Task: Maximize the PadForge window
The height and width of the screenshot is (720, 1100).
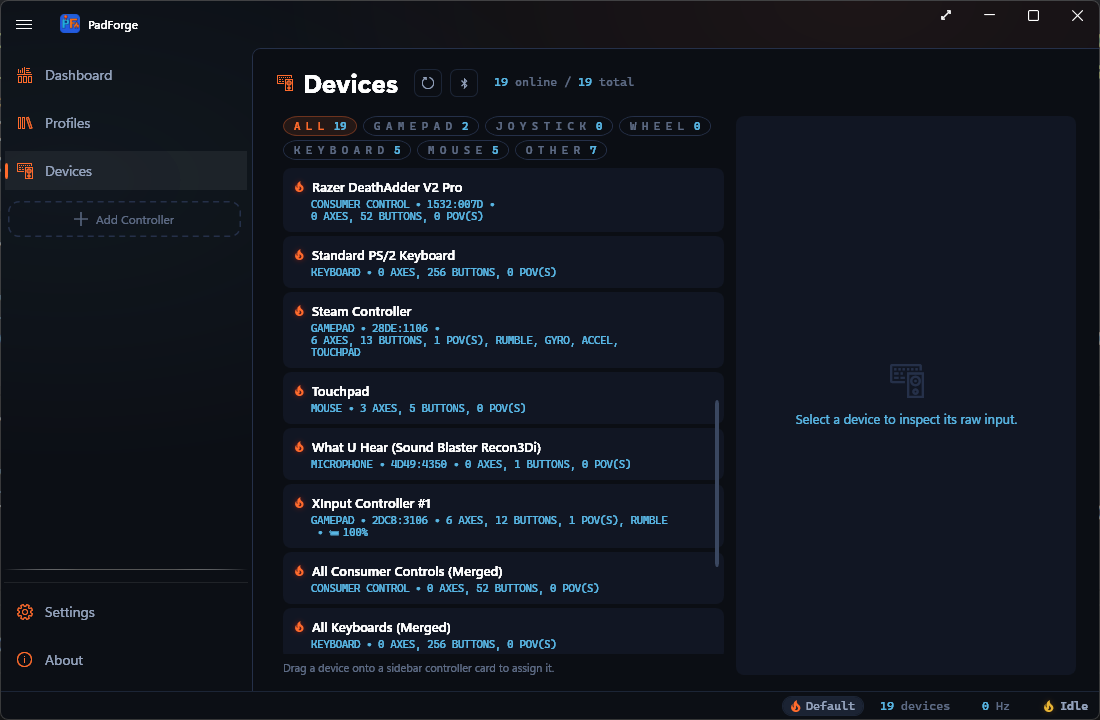Action: 1033,15
